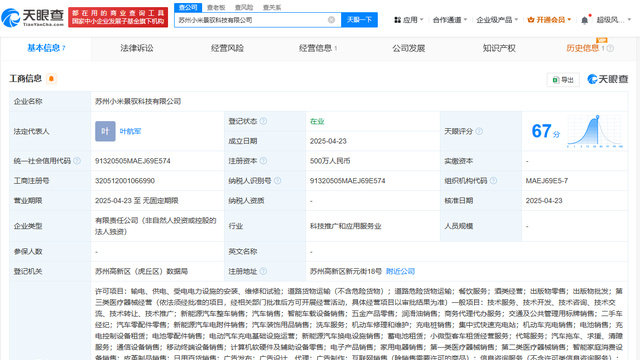This screenshot has width=640, height=360.
Task: Click the 苏州高新区（虎丘区）数据局 registration authority
Action: [x=141, y=271]
